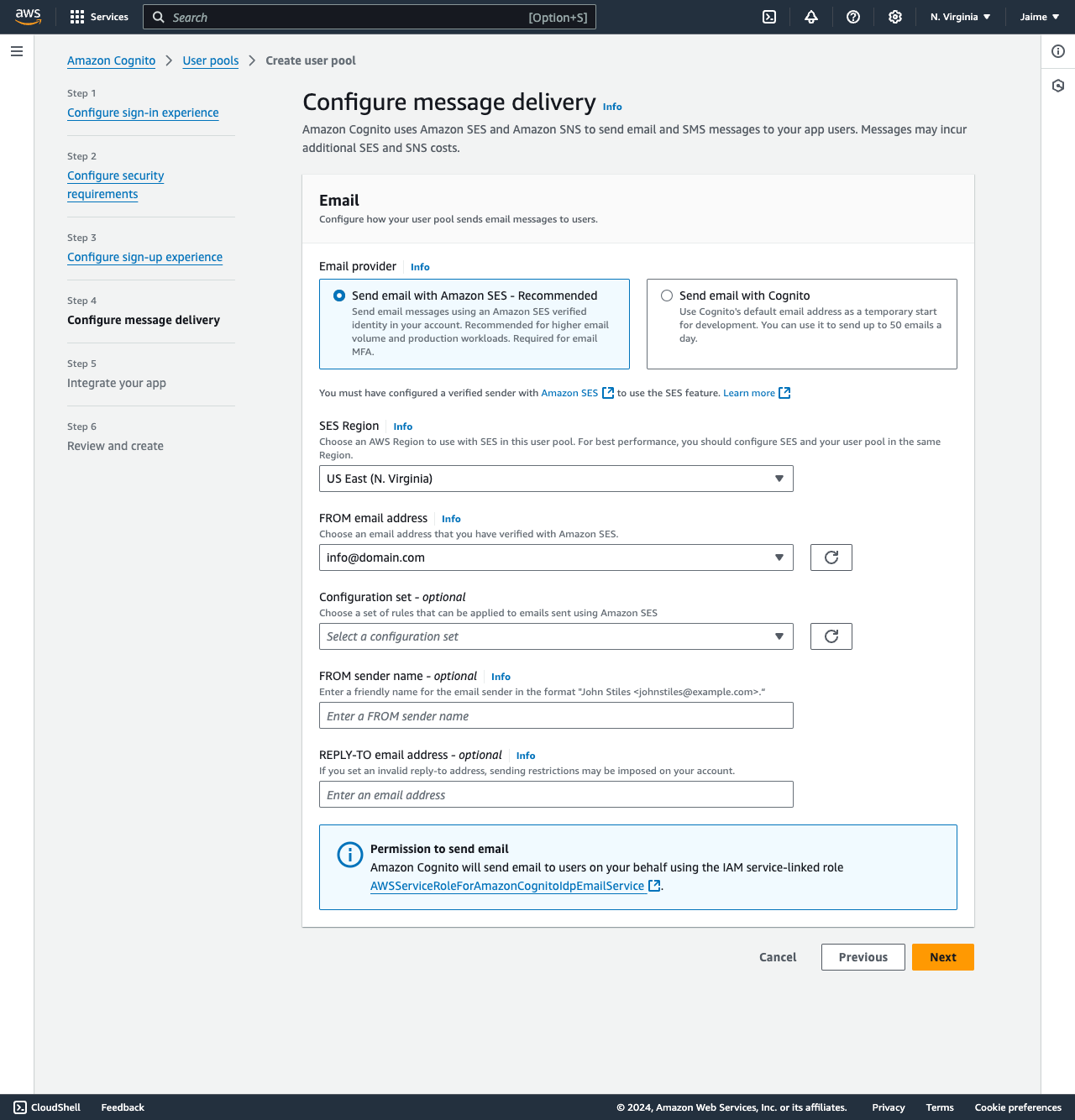
Task: Focus the top Search field
Action: (x=370, y=17)
